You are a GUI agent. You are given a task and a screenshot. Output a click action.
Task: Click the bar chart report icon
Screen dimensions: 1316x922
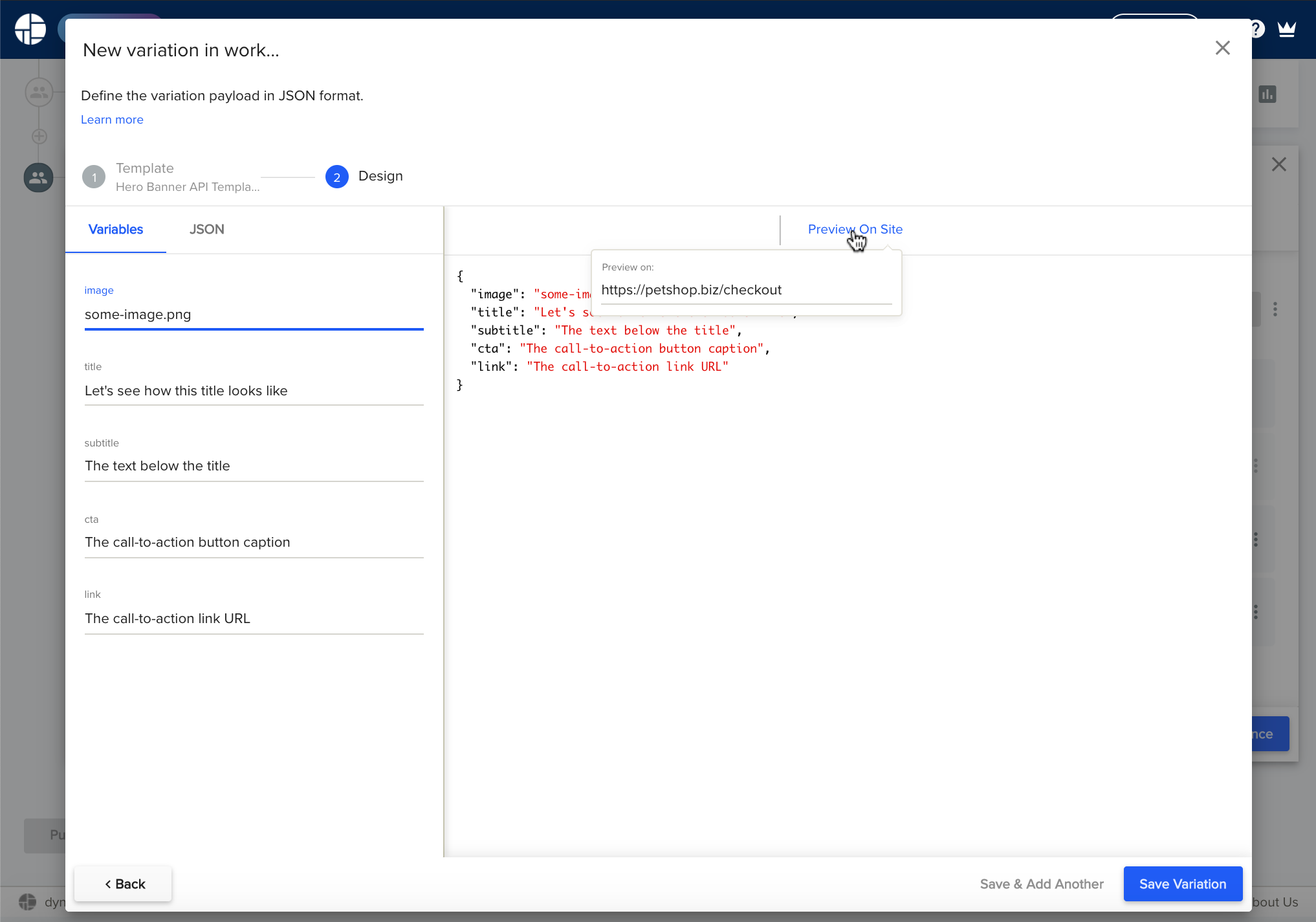click(1267, 94)
